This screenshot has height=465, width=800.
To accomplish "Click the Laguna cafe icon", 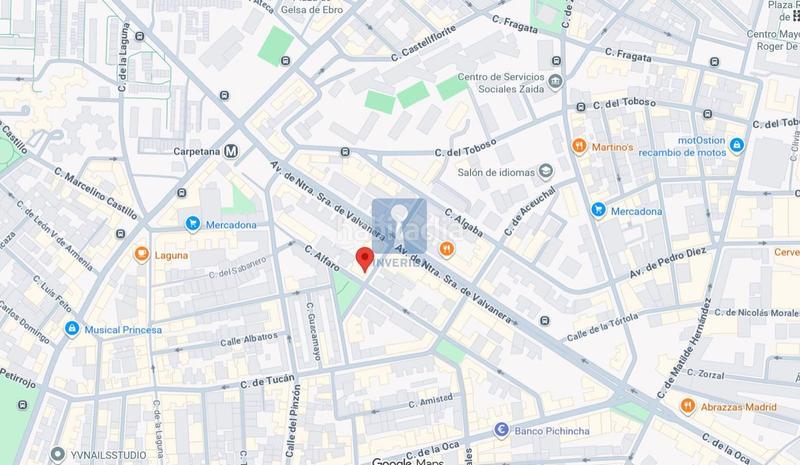I will [x=141, y=254].
